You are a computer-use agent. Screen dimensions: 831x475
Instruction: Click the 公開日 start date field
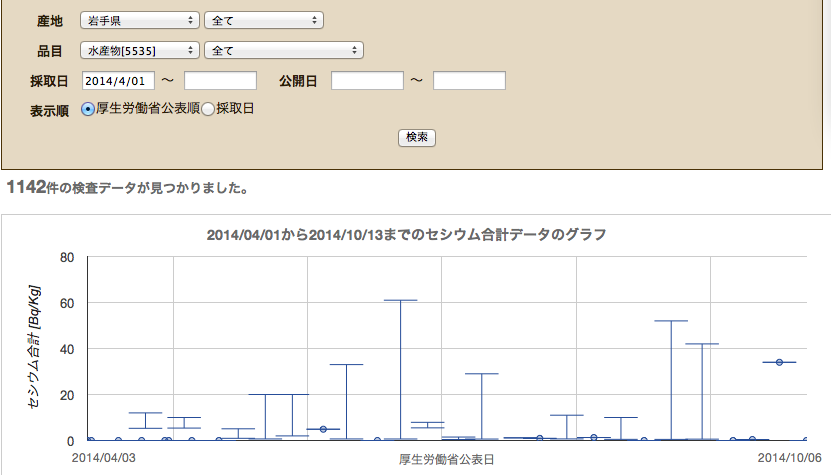367,80
